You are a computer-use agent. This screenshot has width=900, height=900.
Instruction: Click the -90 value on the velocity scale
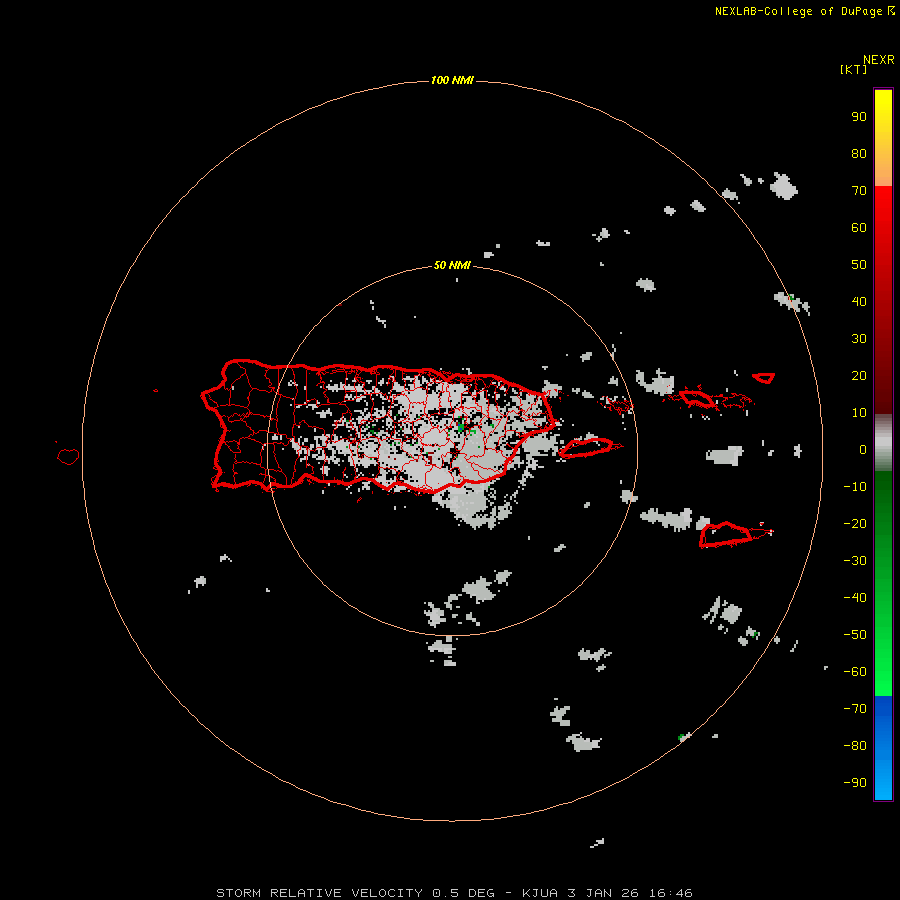point(855,783)
